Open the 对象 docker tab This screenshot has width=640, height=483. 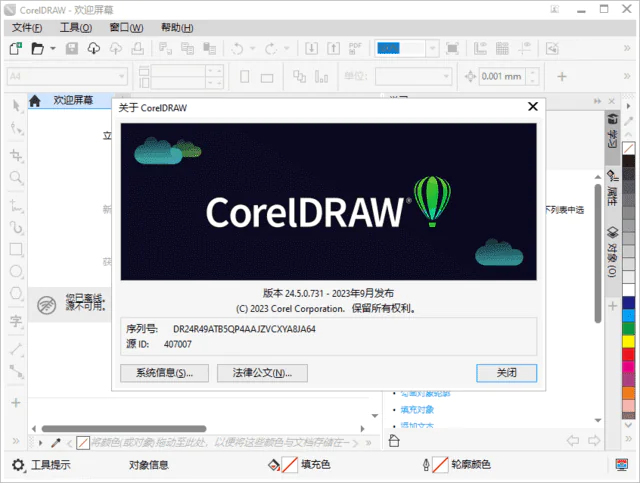[612, 252]
